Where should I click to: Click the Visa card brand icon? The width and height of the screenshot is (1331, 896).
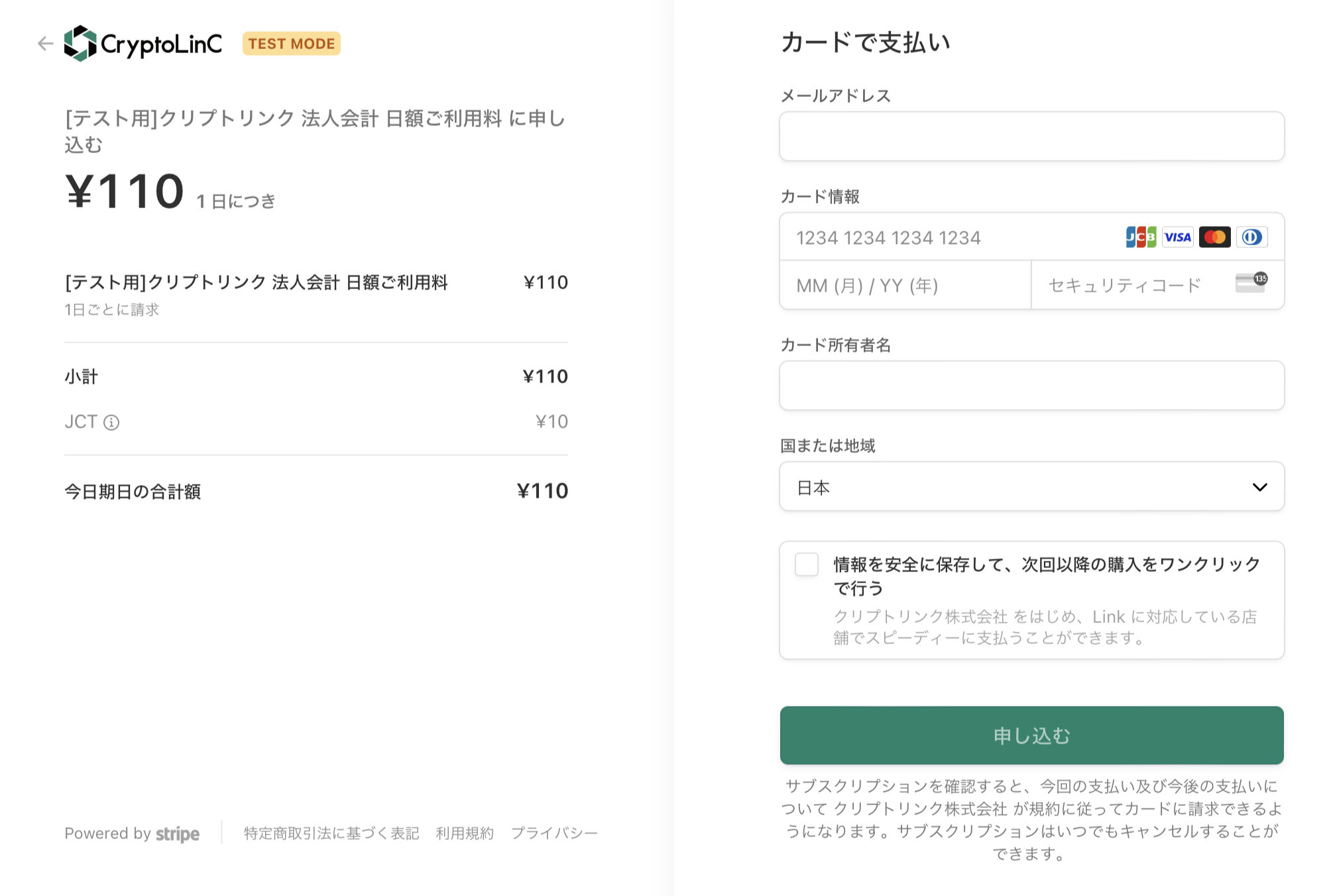1178,237
